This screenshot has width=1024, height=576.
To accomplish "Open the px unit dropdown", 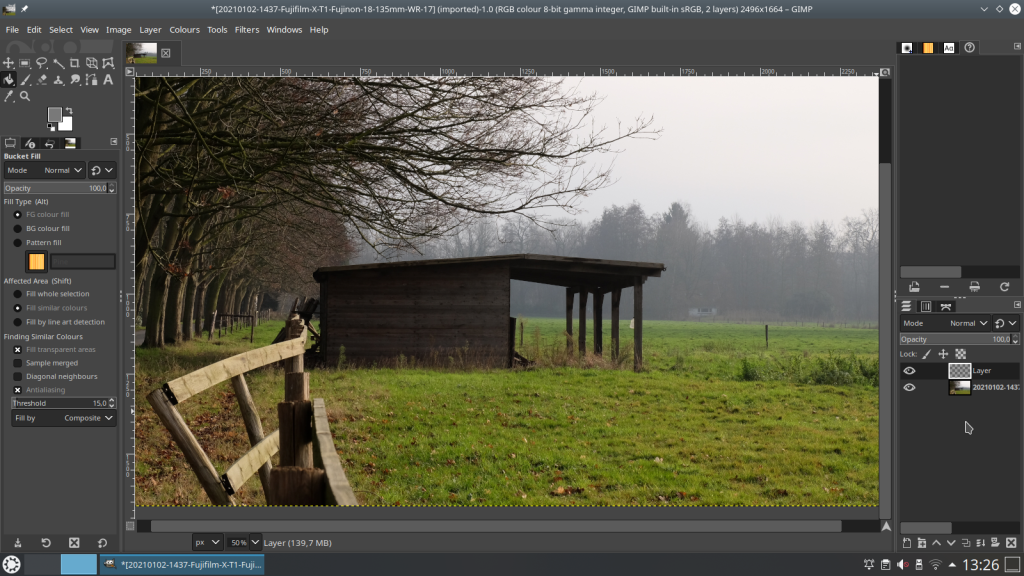I will click(x=208, y=542).
